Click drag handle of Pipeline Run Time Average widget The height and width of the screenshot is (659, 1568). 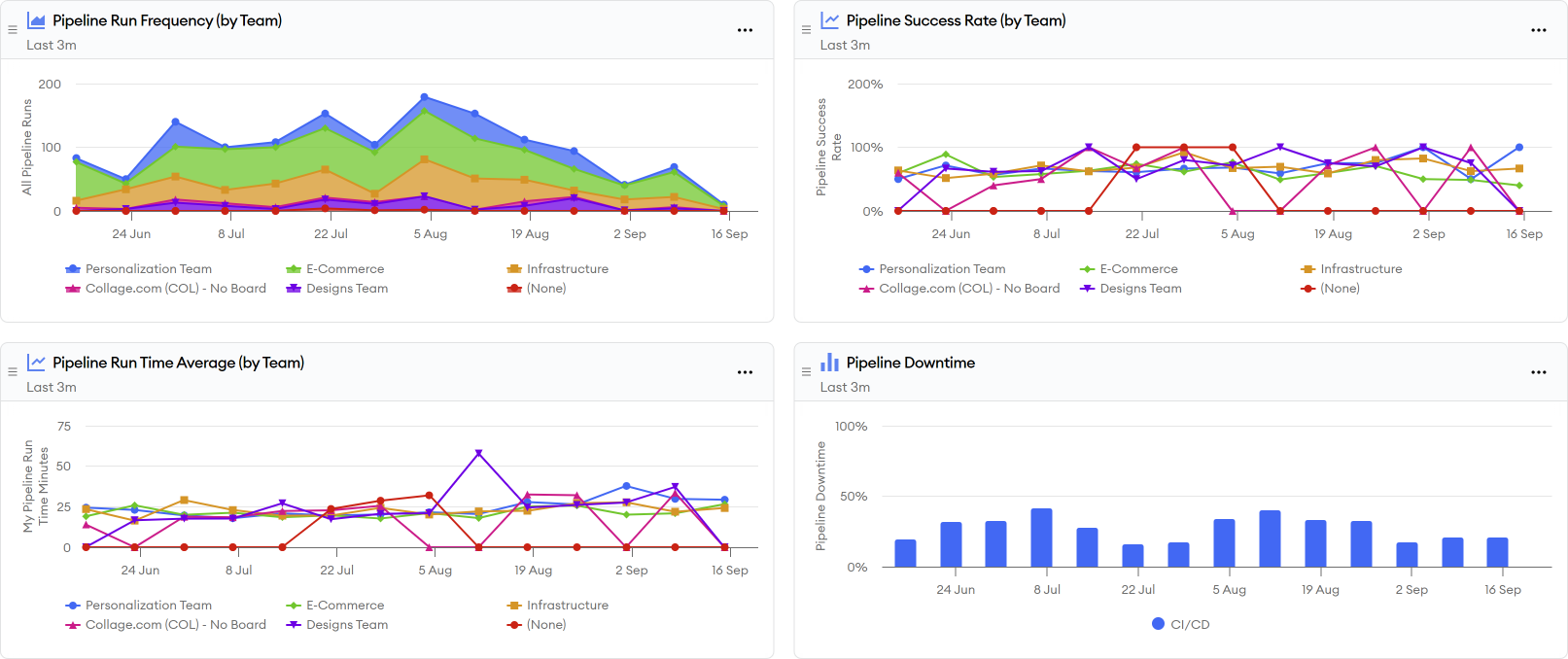click(13, 372)
